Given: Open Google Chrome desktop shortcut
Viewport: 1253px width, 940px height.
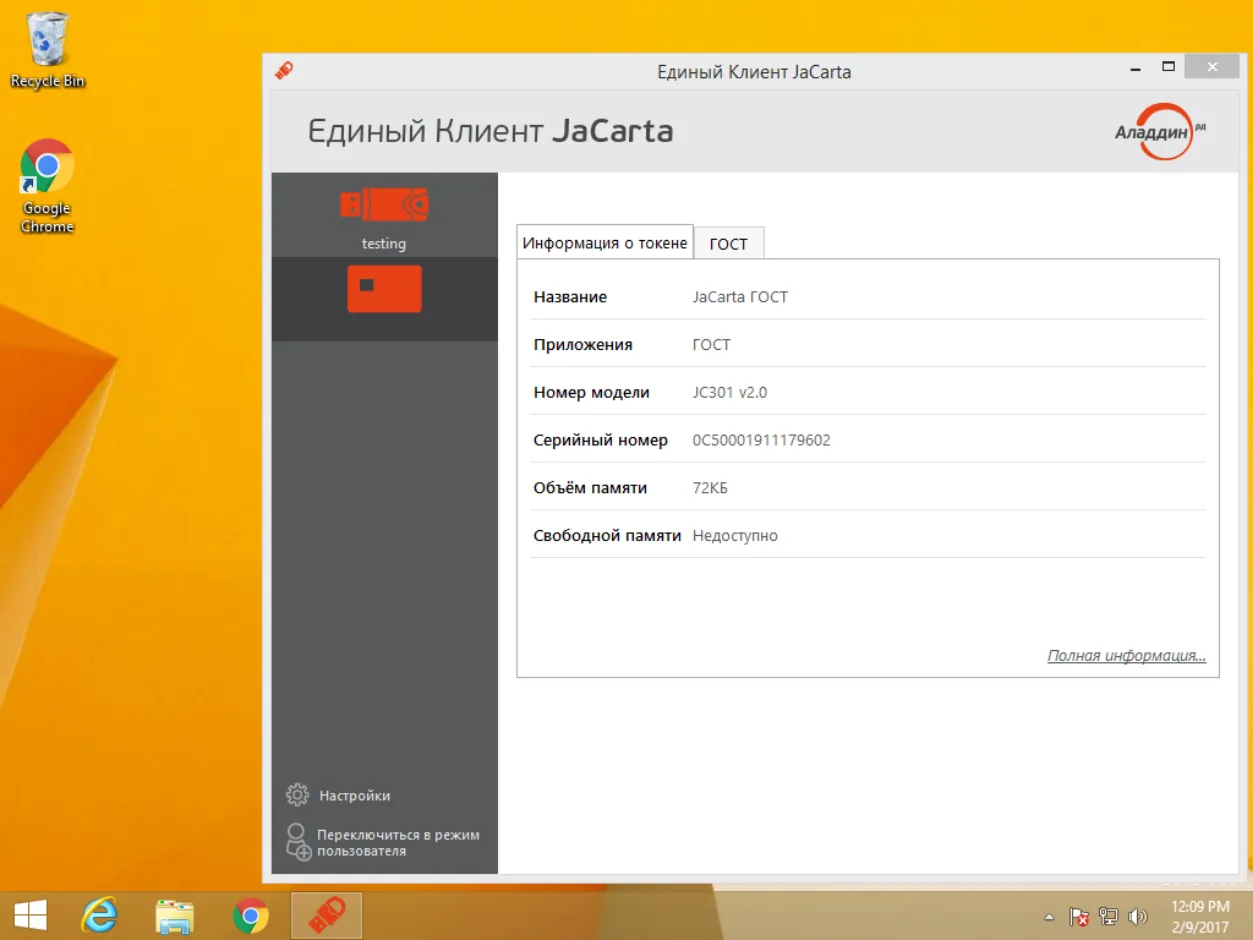Looking at the screenshot, I should point(47,186).
